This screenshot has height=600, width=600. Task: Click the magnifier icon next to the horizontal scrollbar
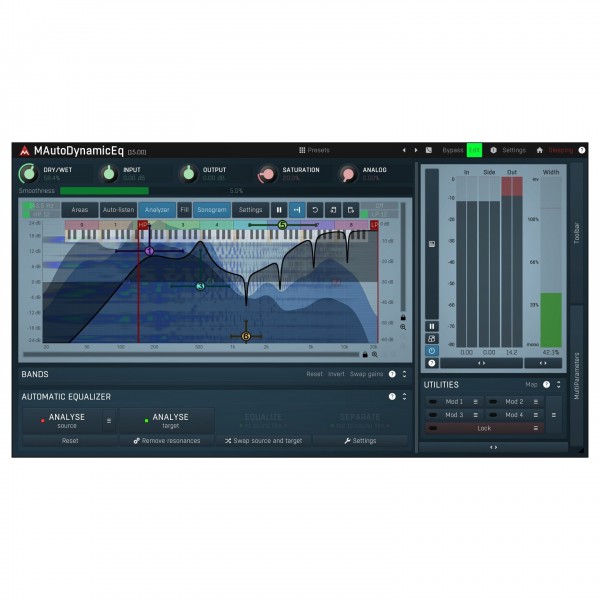pos(375,354)
